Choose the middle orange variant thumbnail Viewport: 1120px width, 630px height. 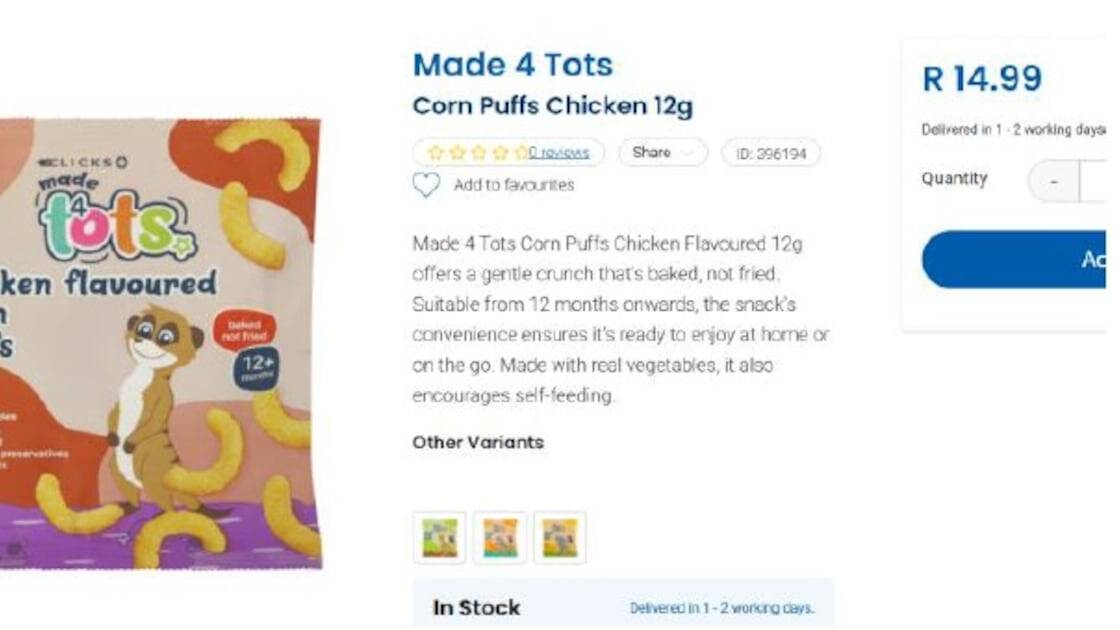tap(500, 538)
